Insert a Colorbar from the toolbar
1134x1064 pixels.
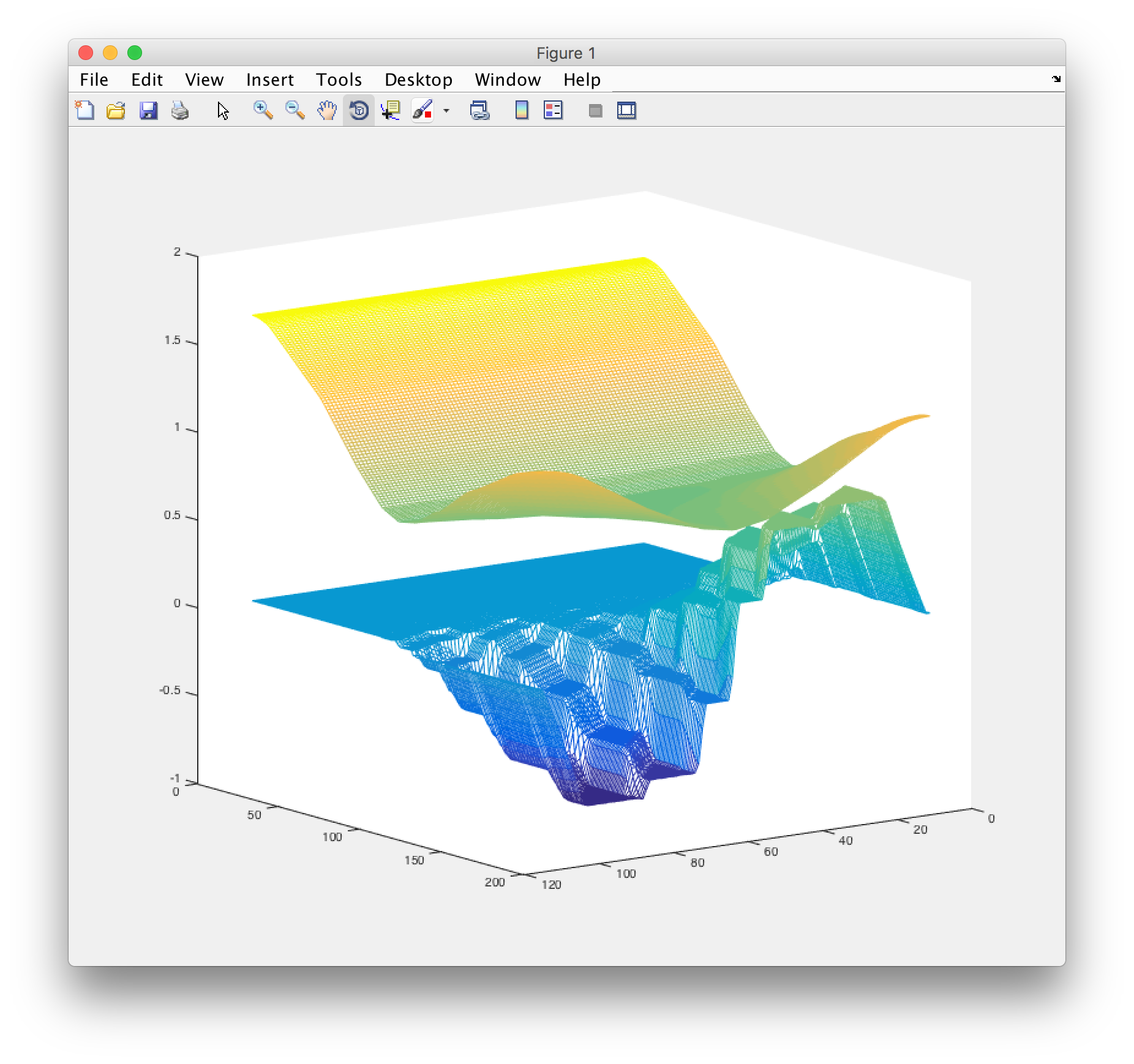tap(522, 111)
